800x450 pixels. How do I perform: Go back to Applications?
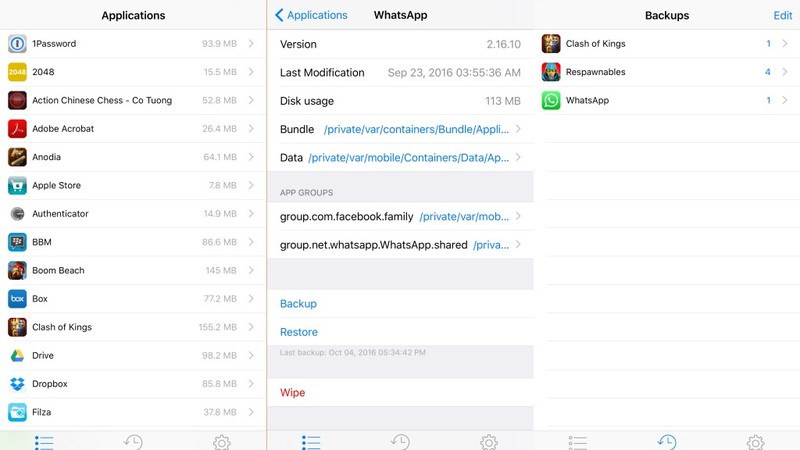pyautogui.click(x=311, y=15)
